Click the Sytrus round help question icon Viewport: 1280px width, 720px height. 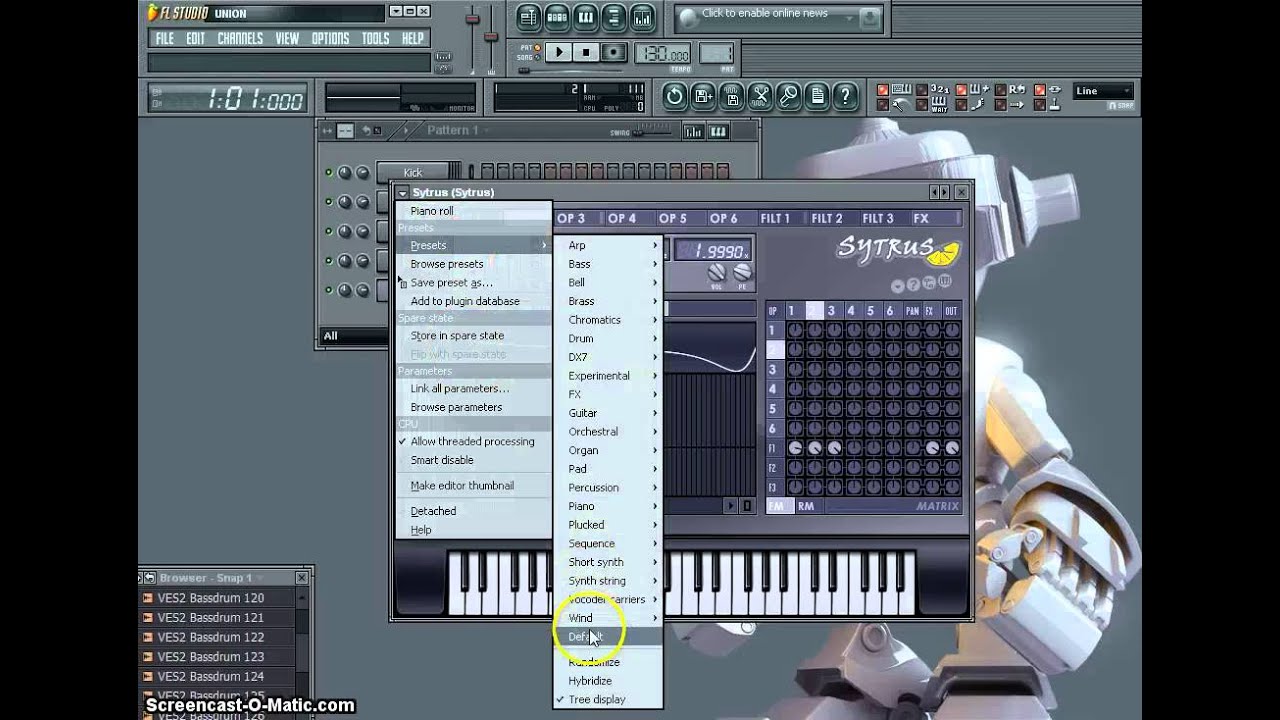tap(913, 284)
